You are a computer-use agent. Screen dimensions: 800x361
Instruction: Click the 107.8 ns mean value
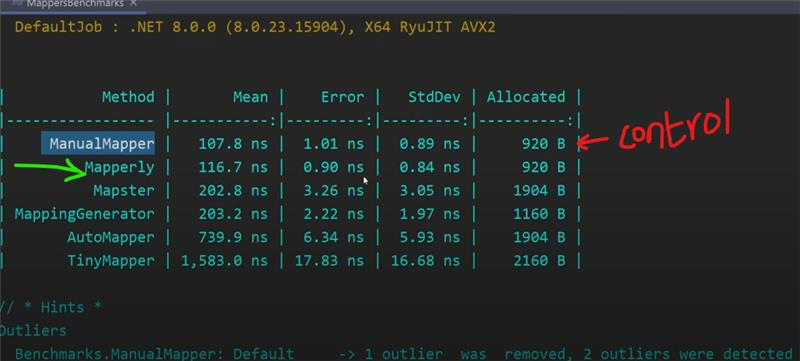(x=233, y=144)
